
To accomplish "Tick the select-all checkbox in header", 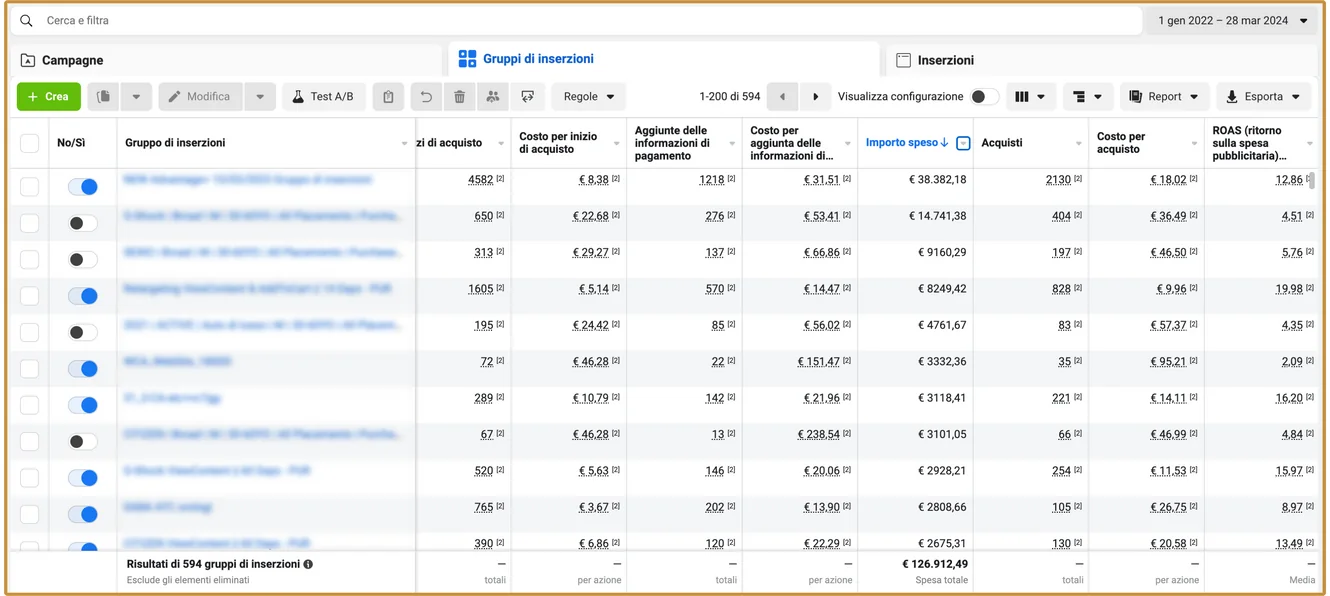I will (29, 143).
